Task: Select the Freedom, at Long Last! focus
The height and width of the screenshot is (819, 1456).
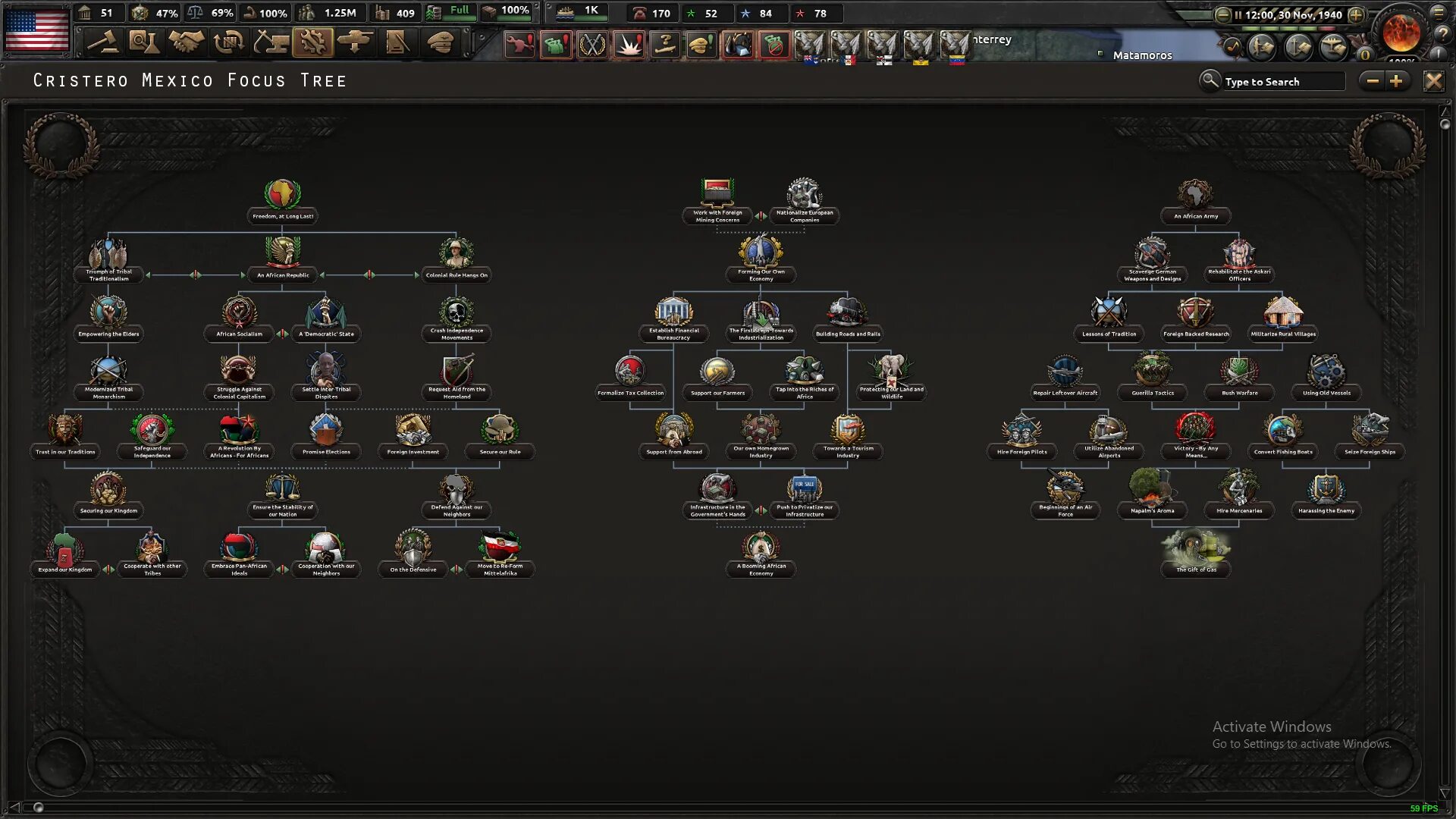Action: [x=282, y=202]
